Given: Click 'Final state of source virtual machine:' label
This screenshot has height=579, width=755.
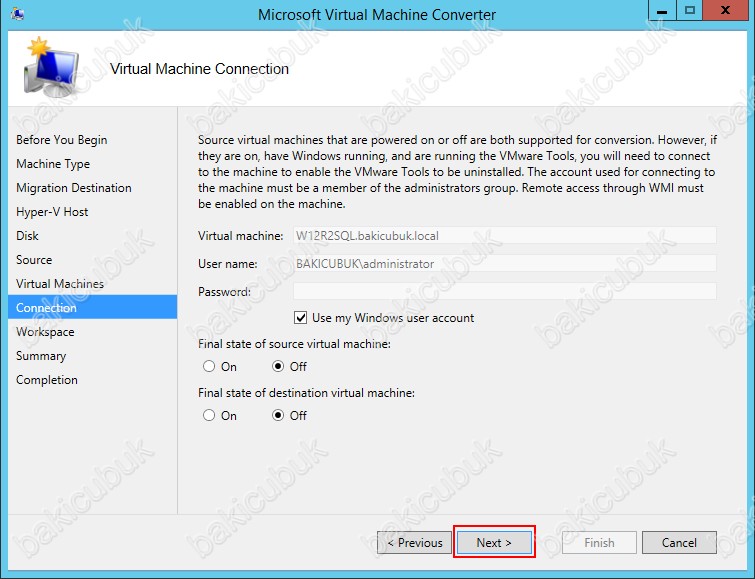Looking at the screenshot, I should point(294,344).
